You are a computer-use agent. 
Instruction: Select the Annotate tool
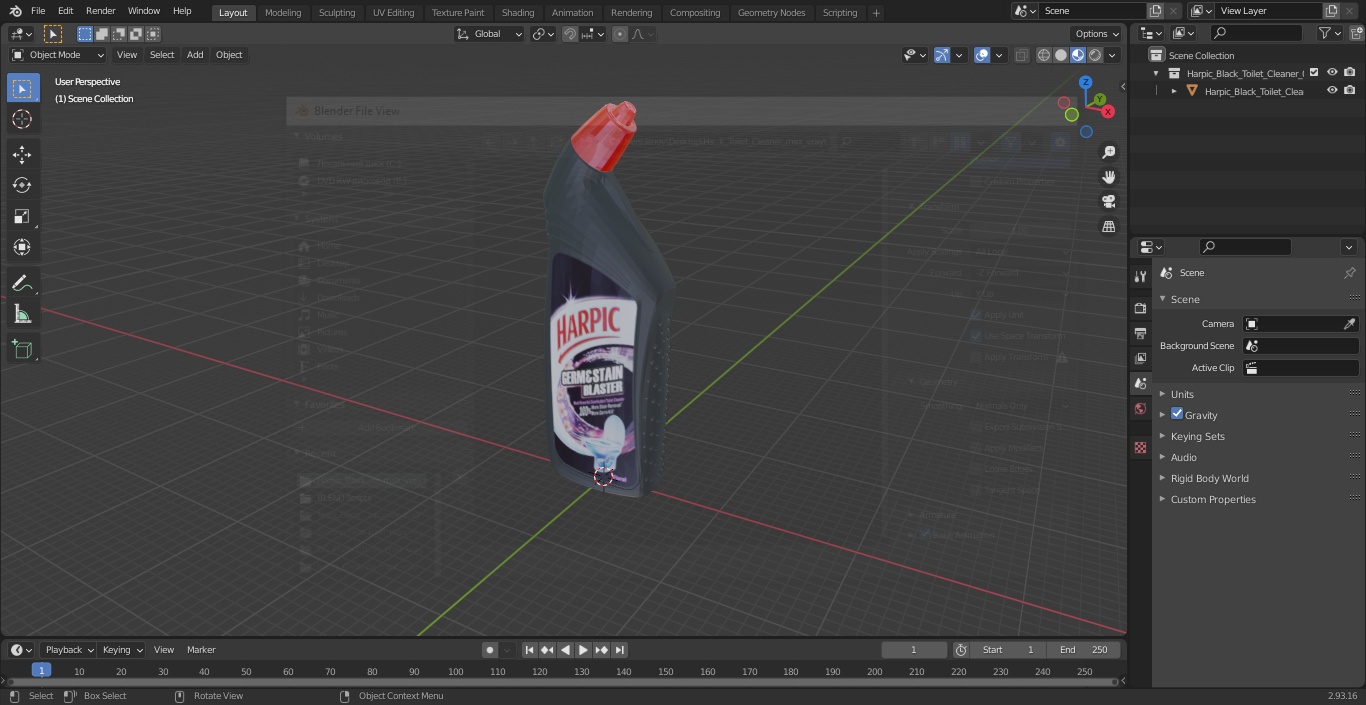(22, 284)
